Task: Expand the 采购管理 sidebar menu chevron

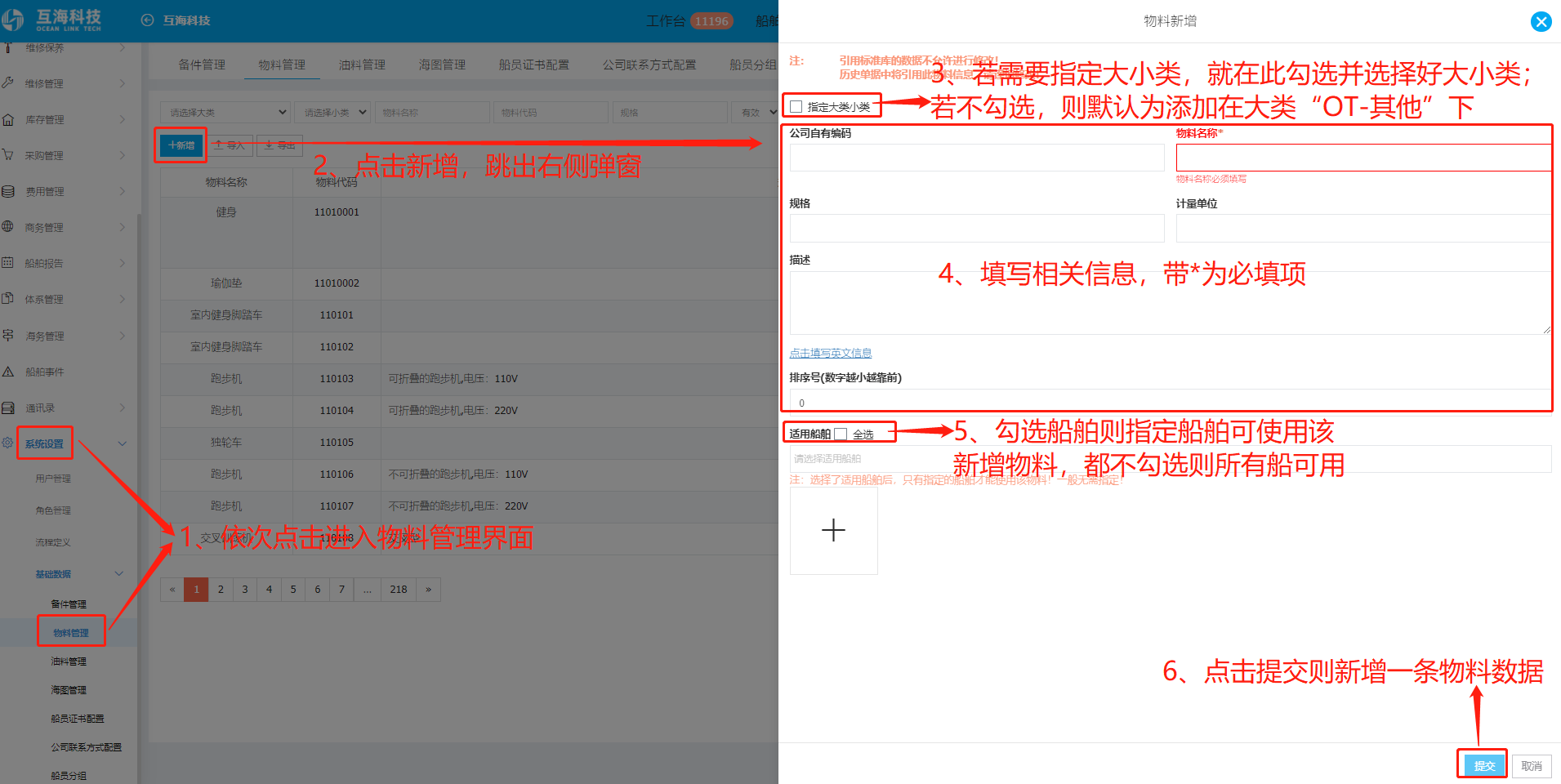Action: click(123, 155)
